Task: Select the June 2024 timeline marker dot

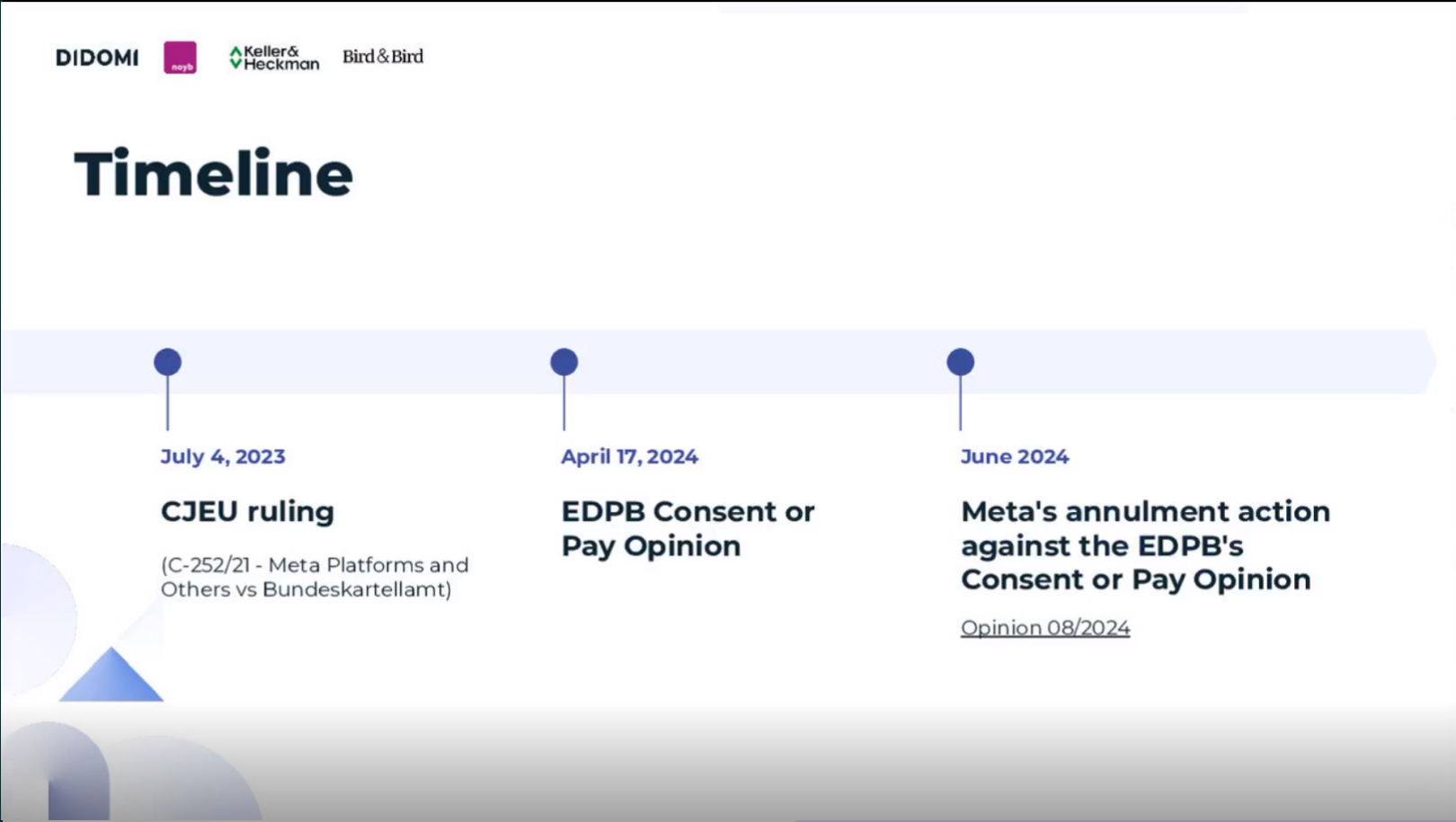Action: (x=961, y=362)
